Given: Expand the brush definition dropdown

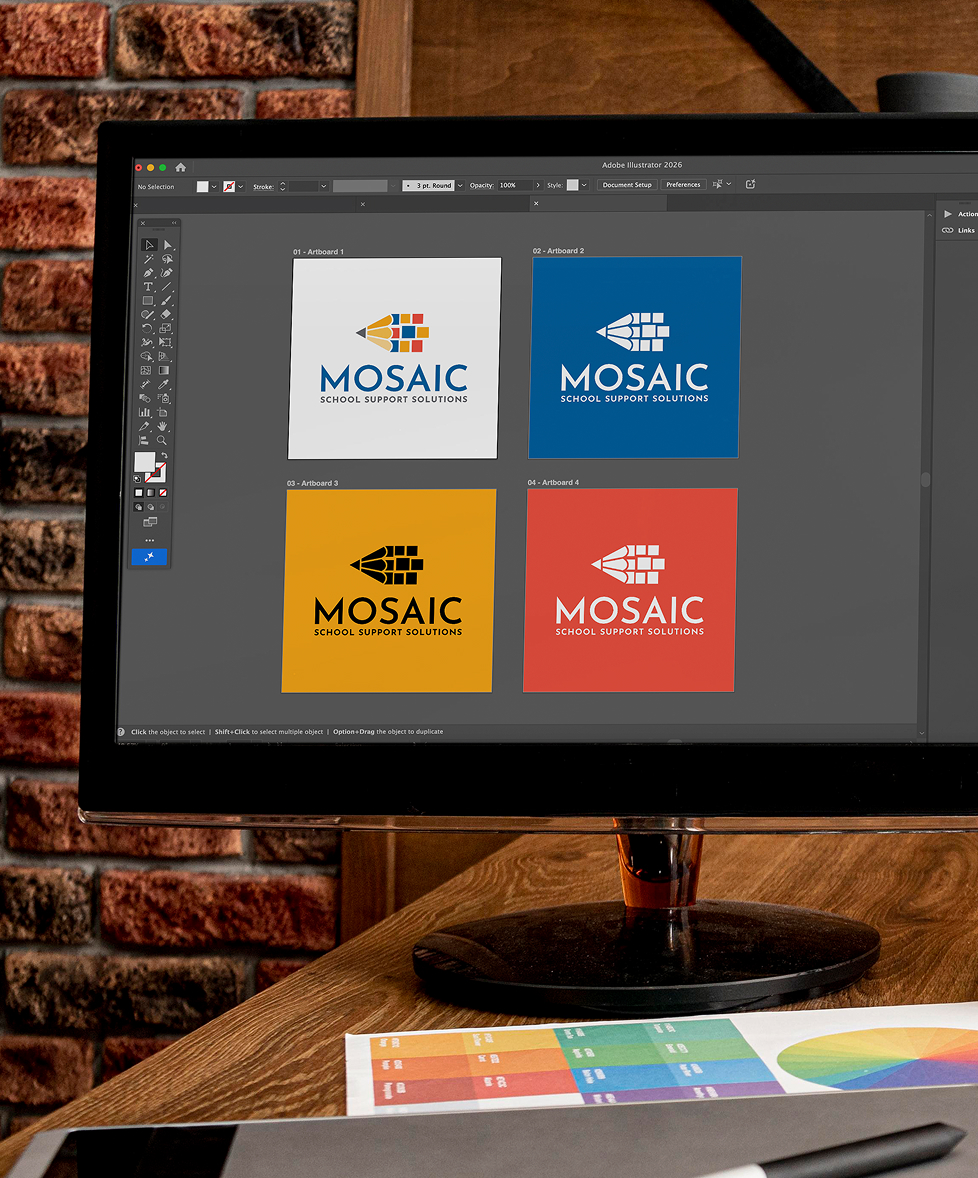Looking at the screenshot, I should coord(393,184).
